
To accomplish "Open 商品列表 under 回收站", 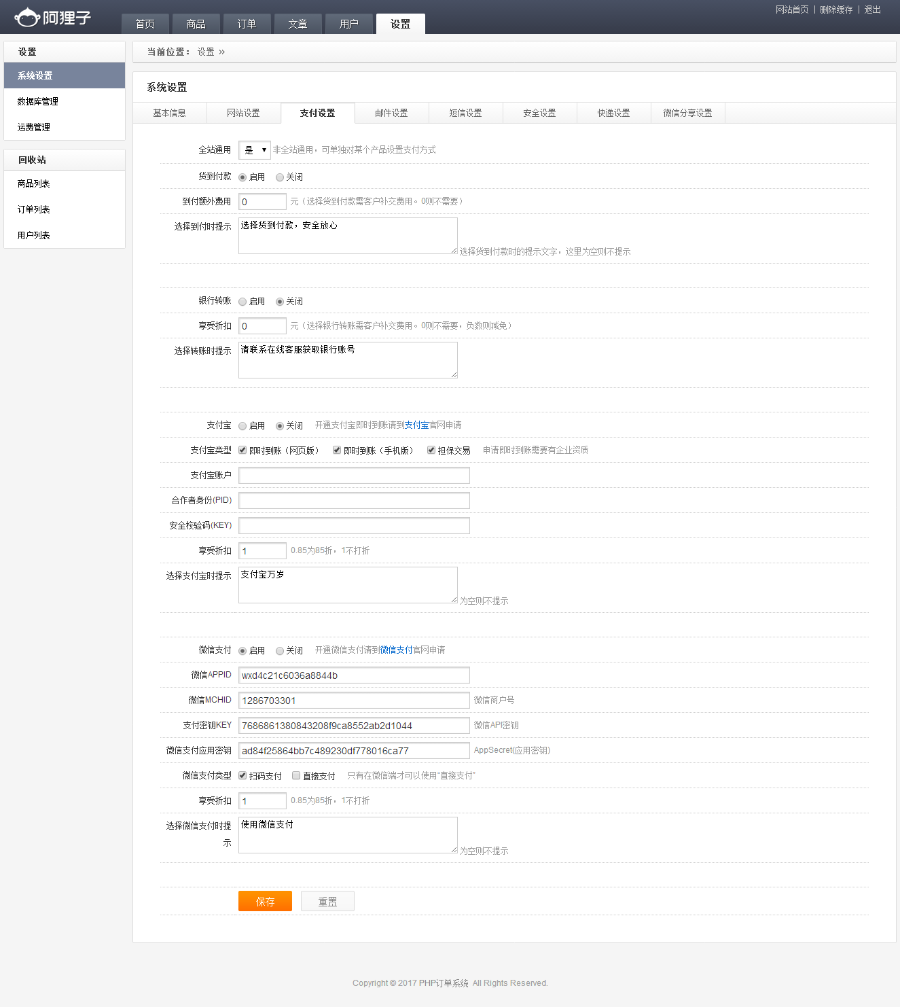I will (x=64, y=183).
